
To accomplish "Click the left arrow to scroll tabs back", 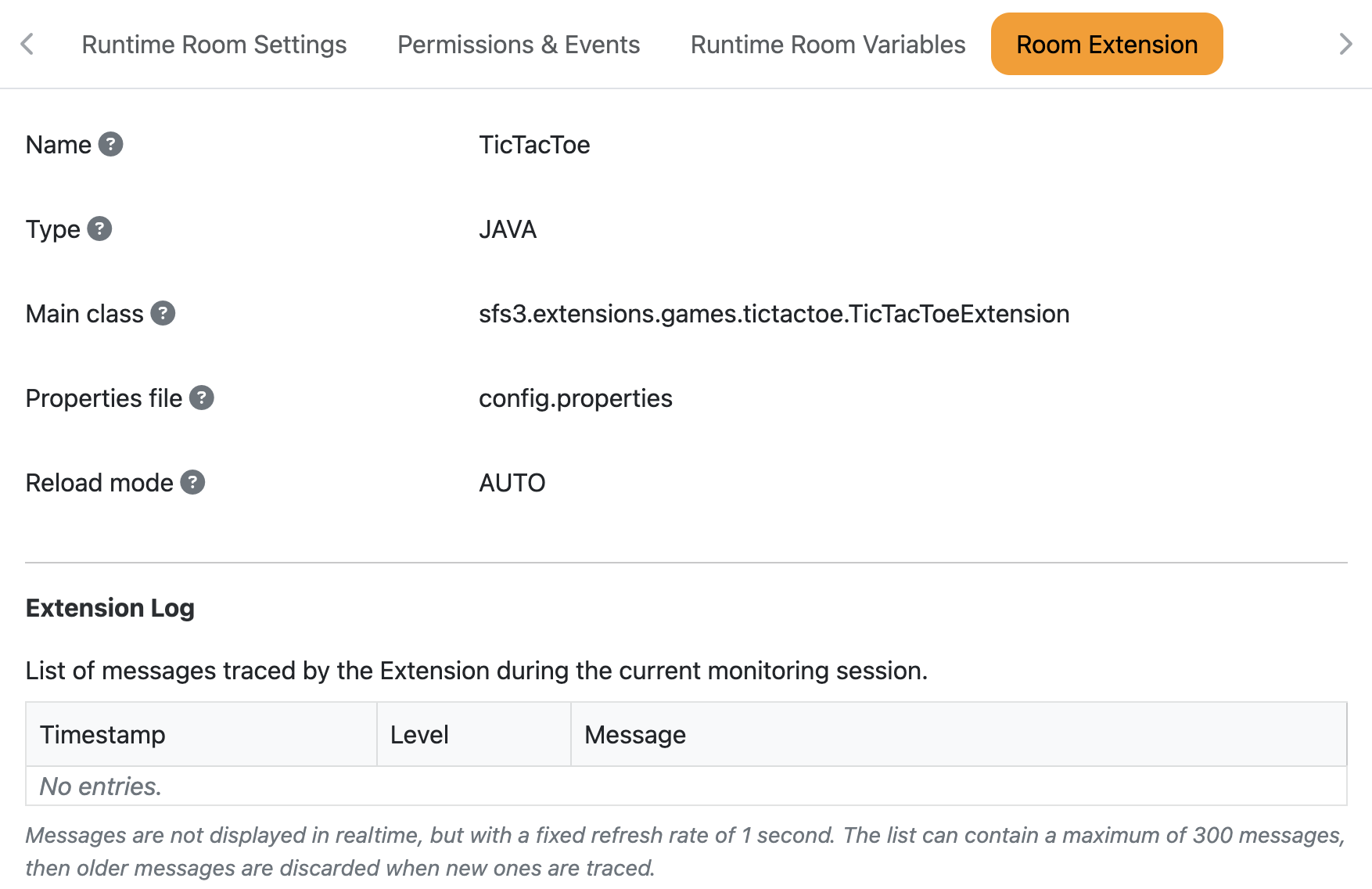I will [x=27, y=44].
